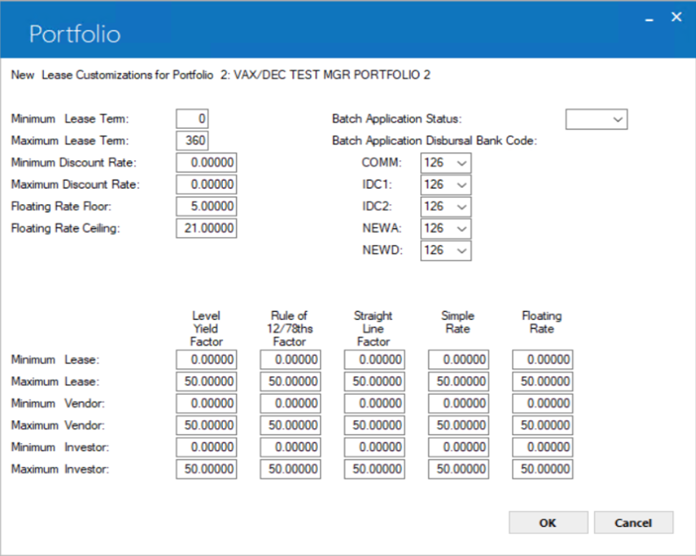The height and width of the screenshot is (556, 696).
Task: Click the 'Straight Line Factor' column header
Action: 373,329
